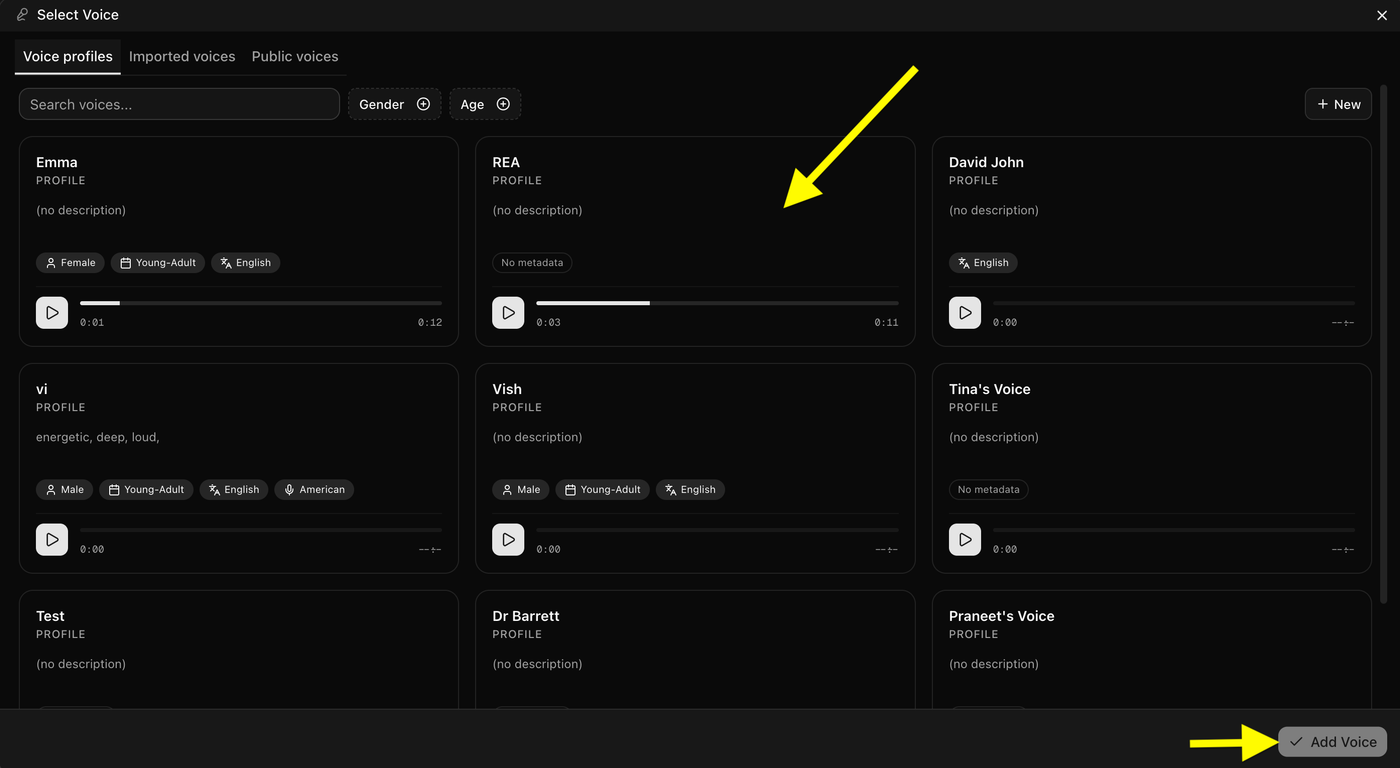
Task: Select the Test voice card title
Action: (50, 616)
